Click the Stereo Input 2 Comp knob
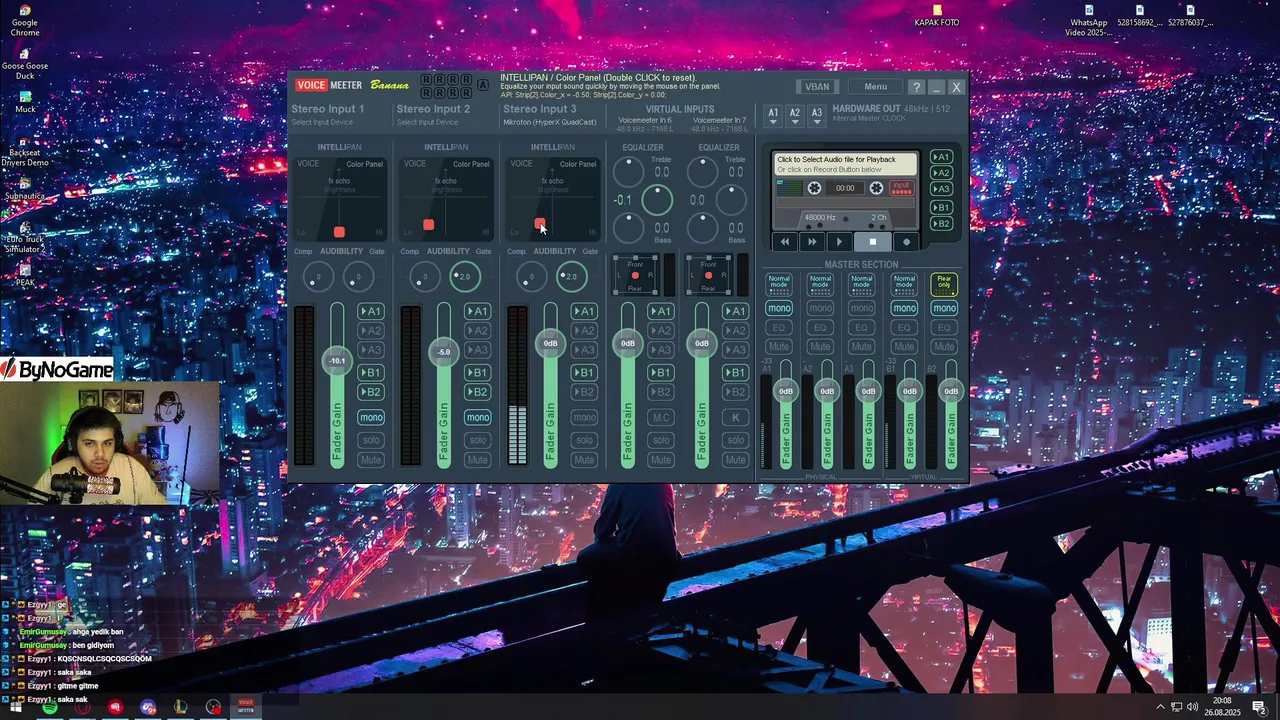 (425, 276)
